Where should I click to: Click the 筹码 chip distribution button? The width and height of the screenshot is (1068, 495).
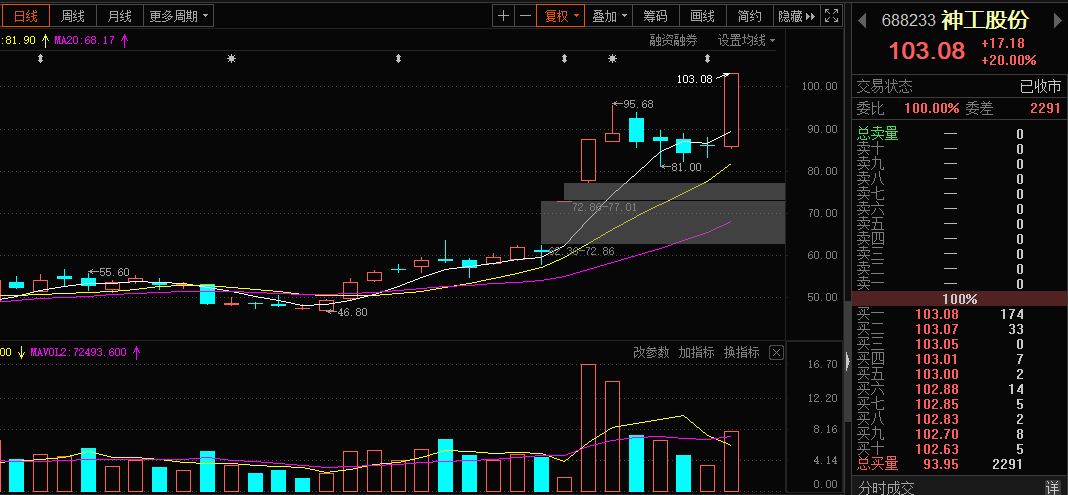tap(656, 16)
